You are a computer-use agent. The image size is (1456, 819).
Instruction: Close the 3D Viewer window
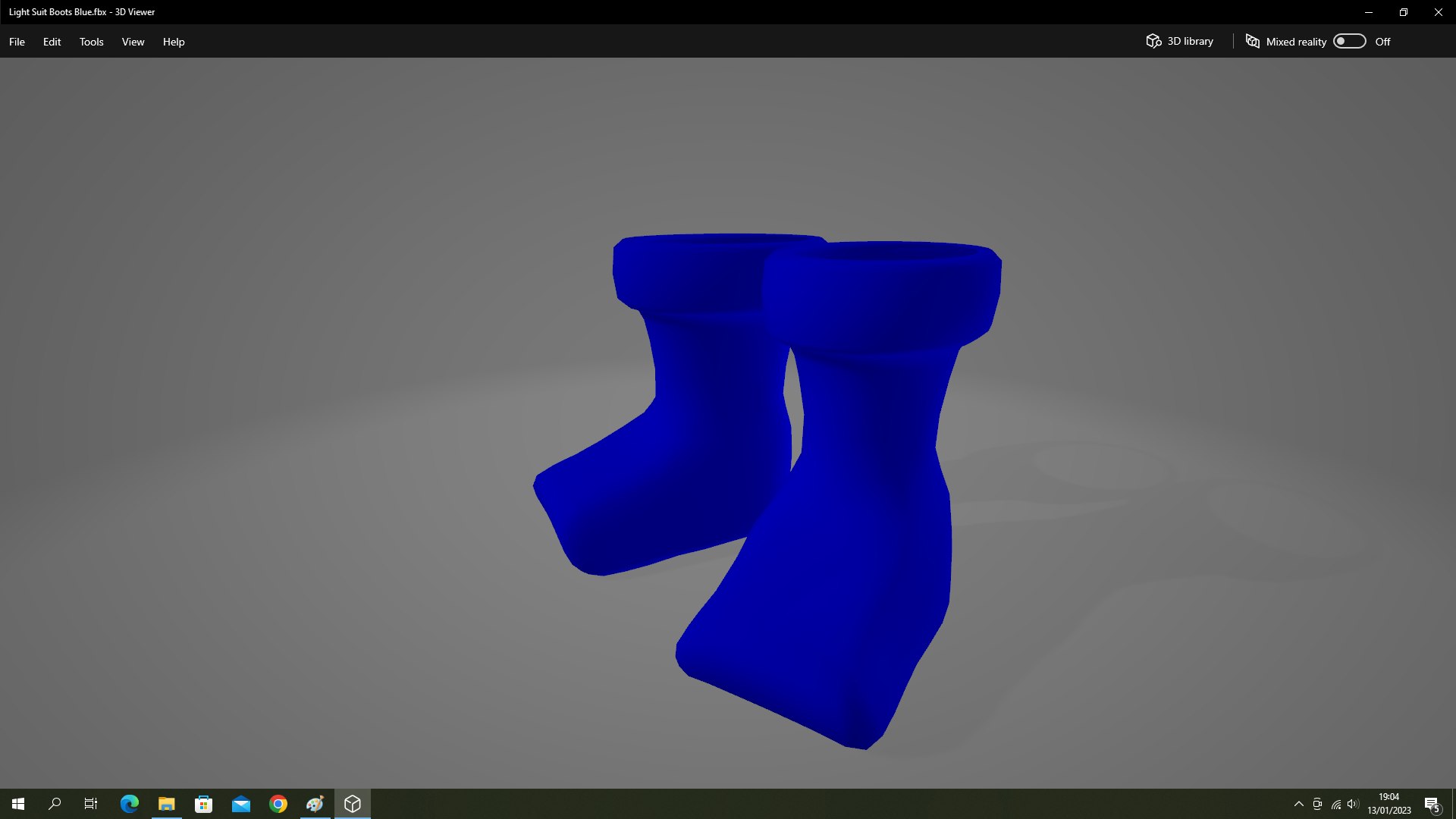[x=1439, y=12]
